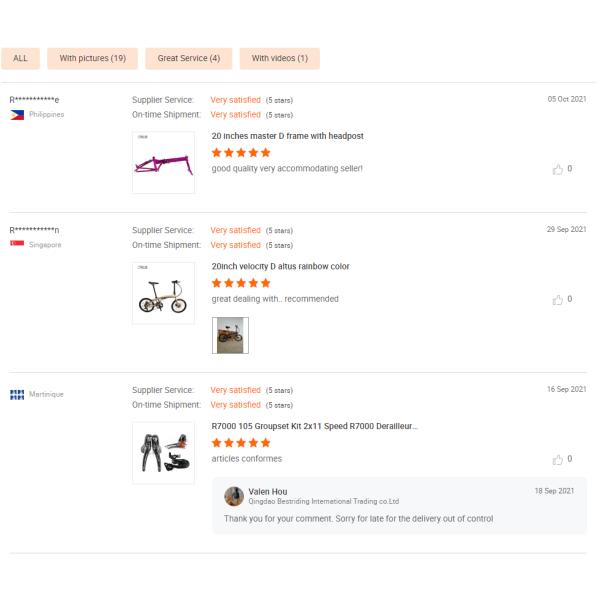Open 20 inches master D frame product link

point(286,136)
